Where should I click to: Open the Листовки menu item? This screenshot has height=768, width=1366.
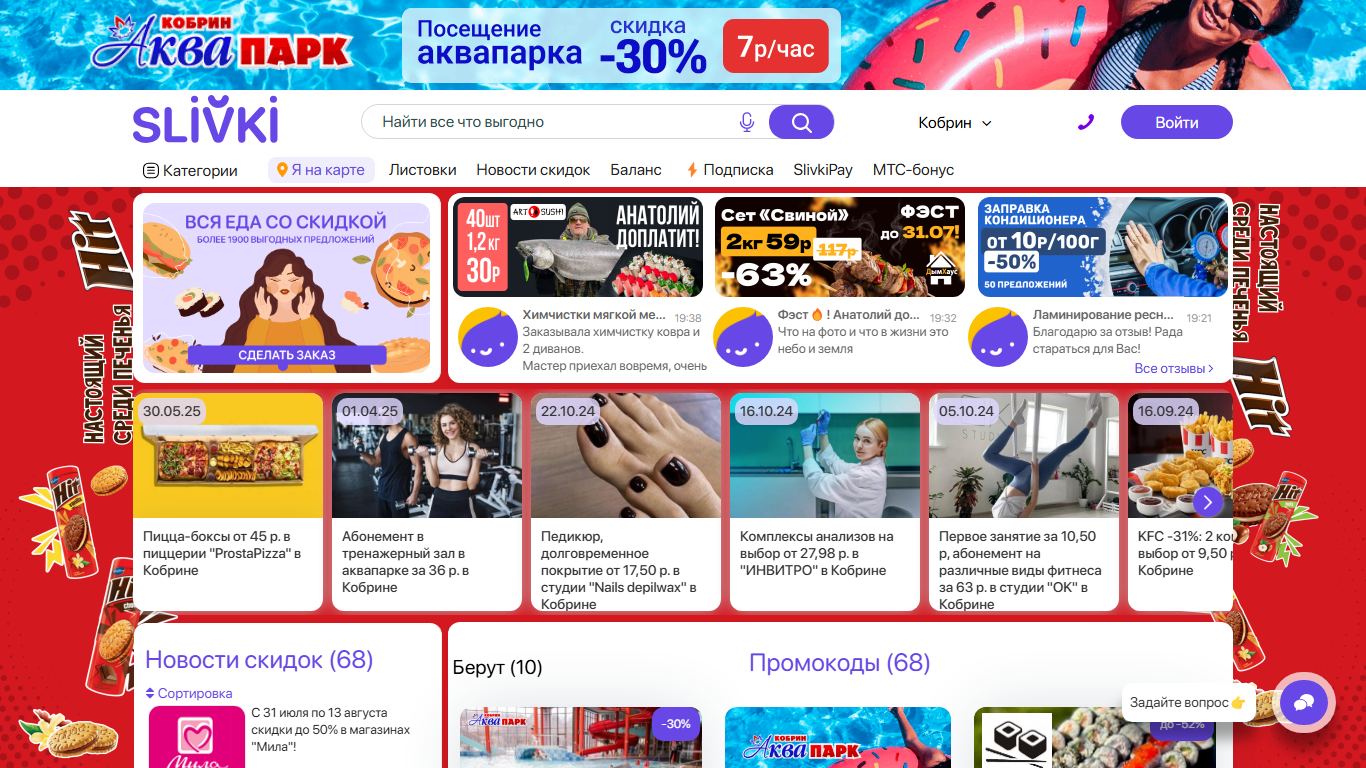pos(423,170)
